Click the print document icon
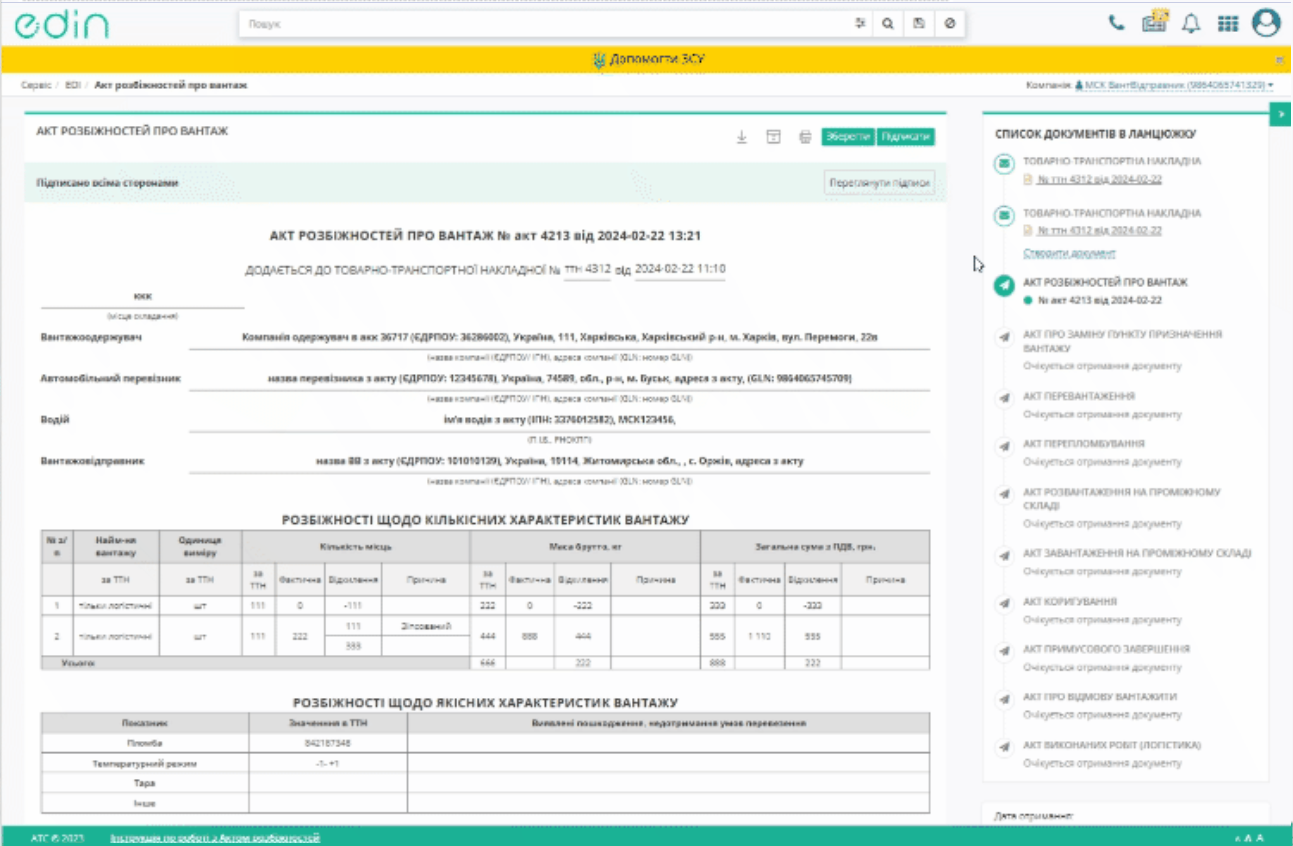 click(x=805, y=137)
